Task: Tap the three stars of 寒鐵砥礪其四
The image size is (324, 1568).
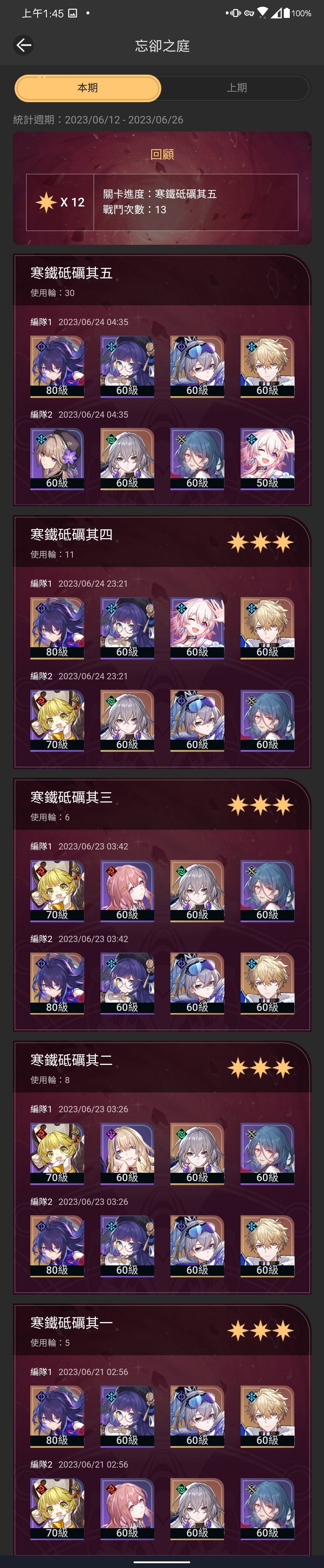Action: pos(261,542)
